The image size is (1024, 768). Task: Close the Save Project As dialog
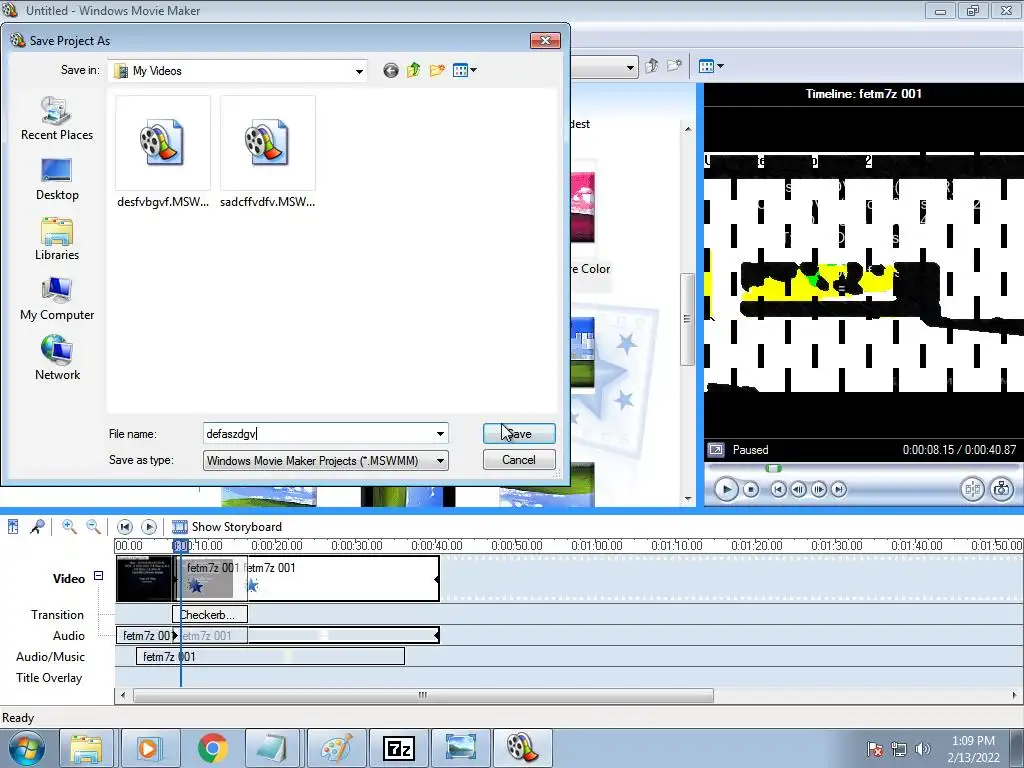pyautogui.click(x=545, y=40)
